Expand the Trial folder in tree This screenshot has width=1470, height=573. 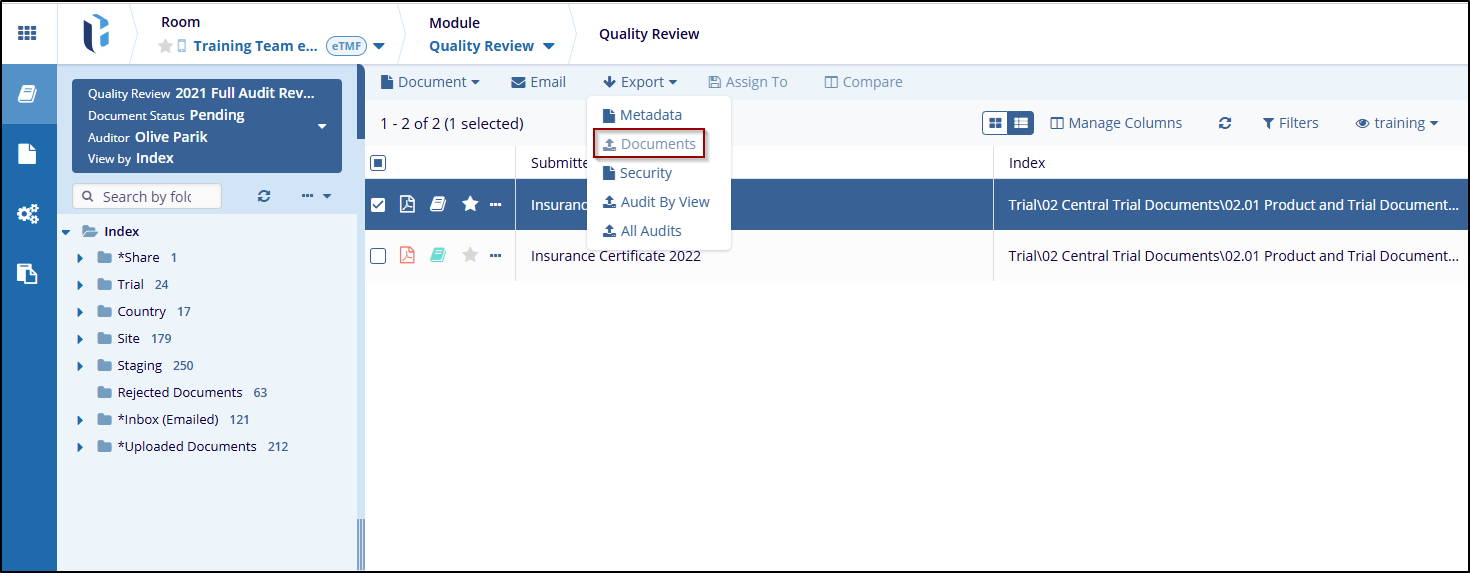(x=80, y=285)
